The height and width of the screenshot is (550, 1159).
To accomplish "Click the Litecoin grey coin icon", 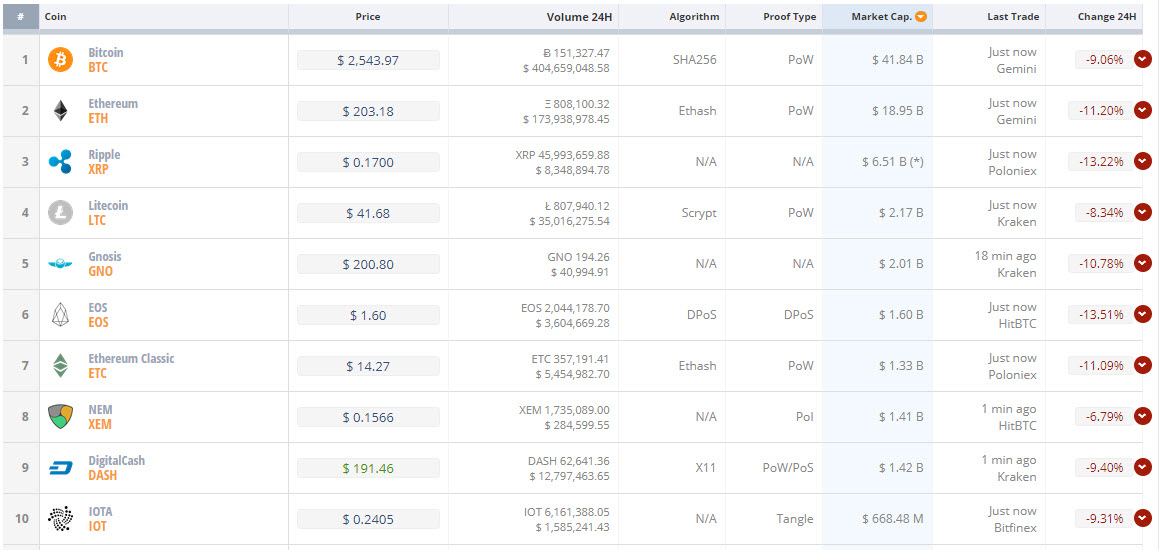I will [61, 213].
